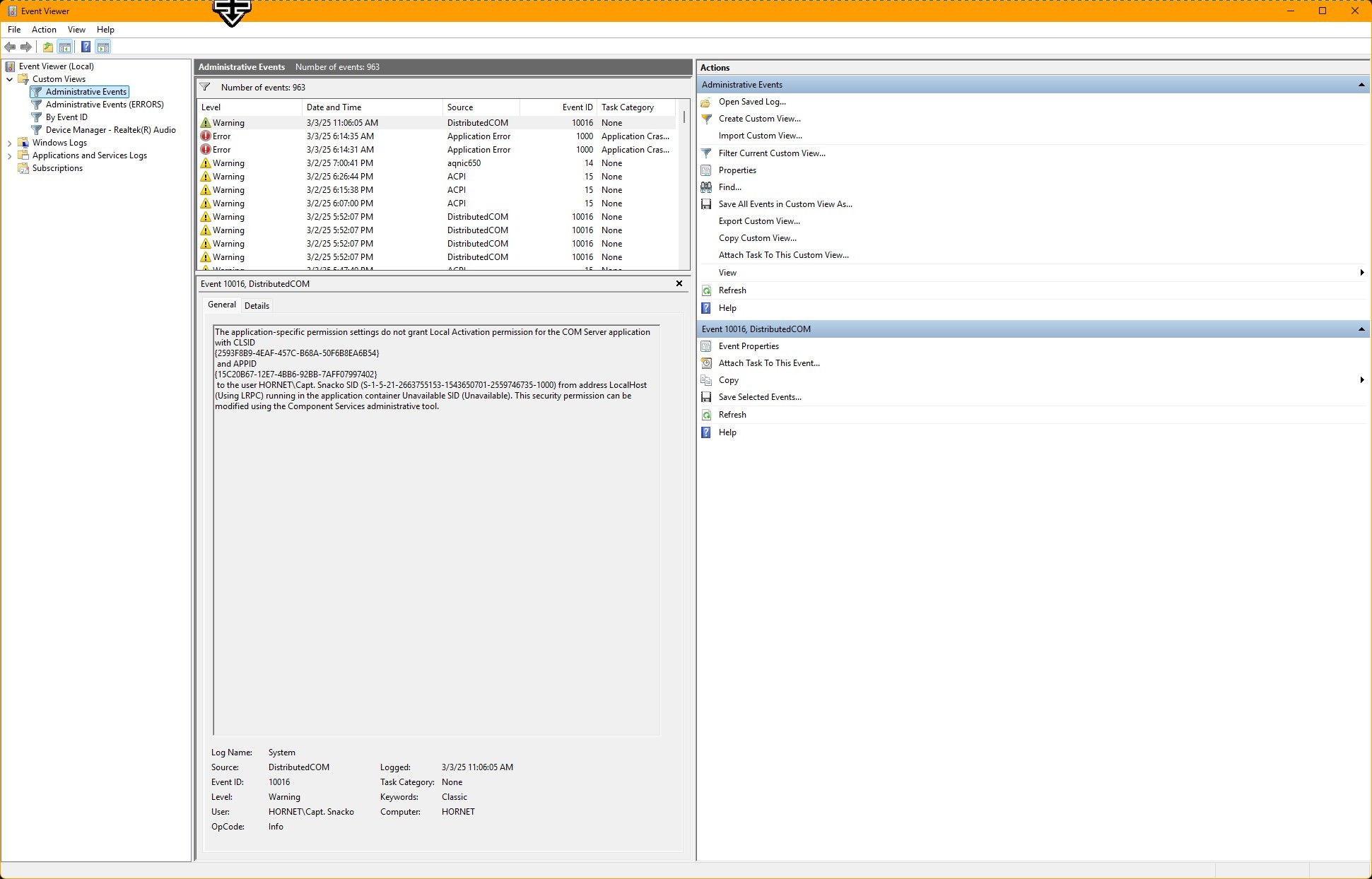Click the Find binoculars icon
Image resolution: width=1372 pixels, height=879 pixels.
706,187
